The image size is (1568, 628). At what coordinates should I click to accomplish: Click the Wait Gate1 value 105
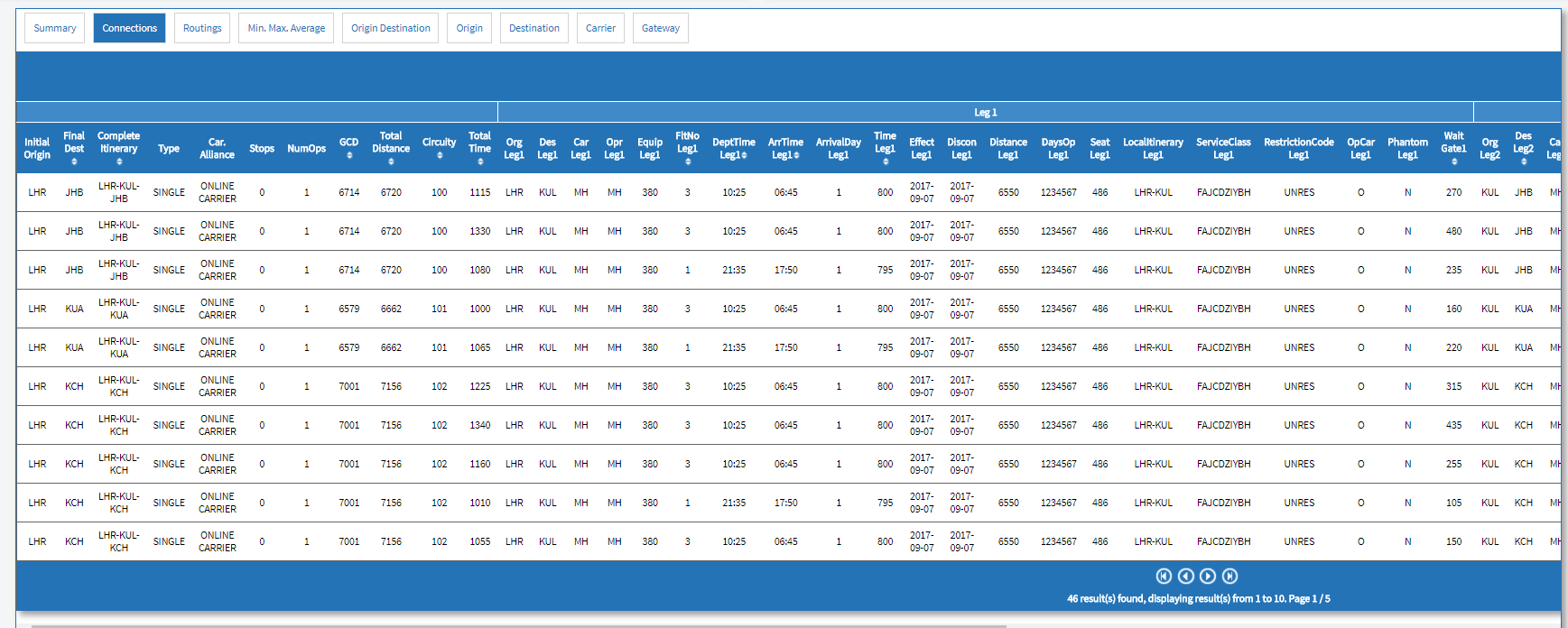(1454, 503)
